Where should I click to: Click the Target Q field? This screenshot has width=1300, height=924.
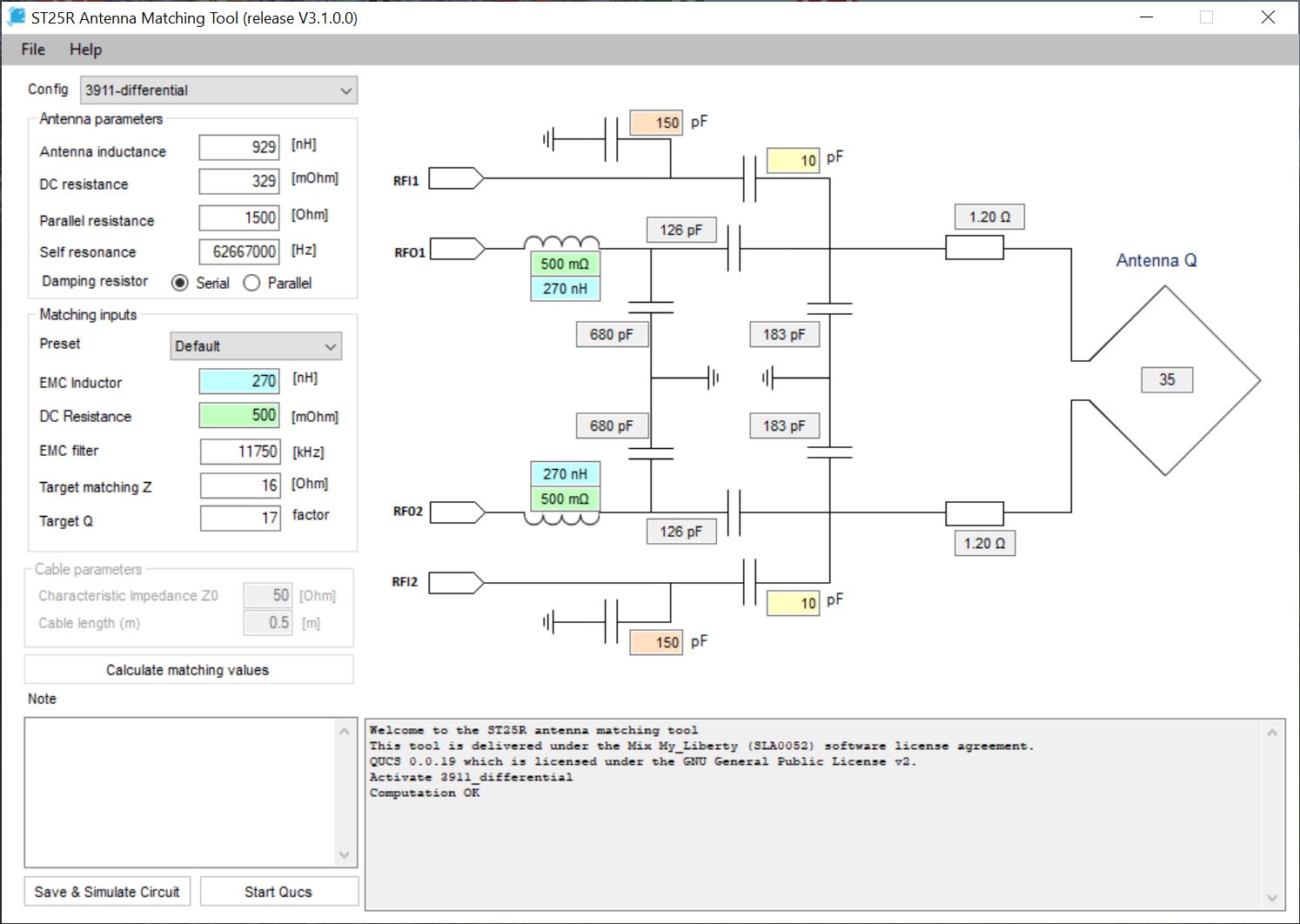point(240,519)
